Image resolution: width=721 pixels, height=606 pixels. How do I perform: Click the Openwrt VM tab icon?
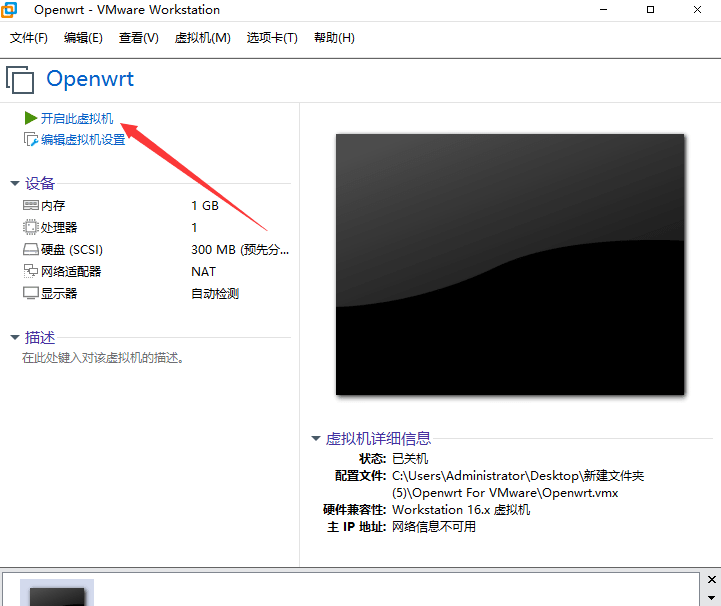click(x=21, y=79)
